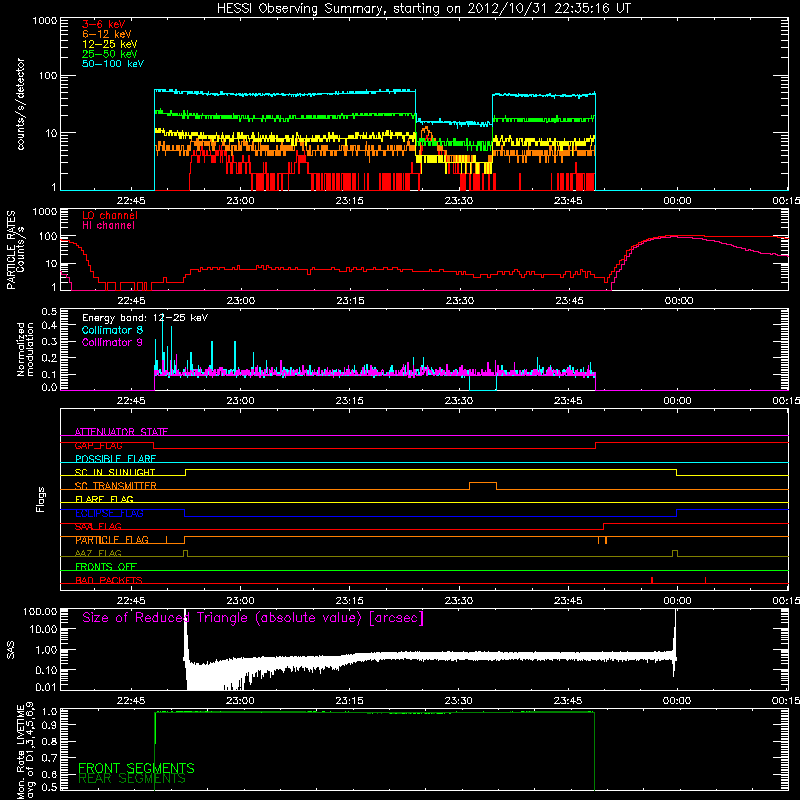Viewport: 800px width, 800px height.
Task: Click the FRONTS OFF flag label
Action: pyautogui.click(x=106, y=567)
